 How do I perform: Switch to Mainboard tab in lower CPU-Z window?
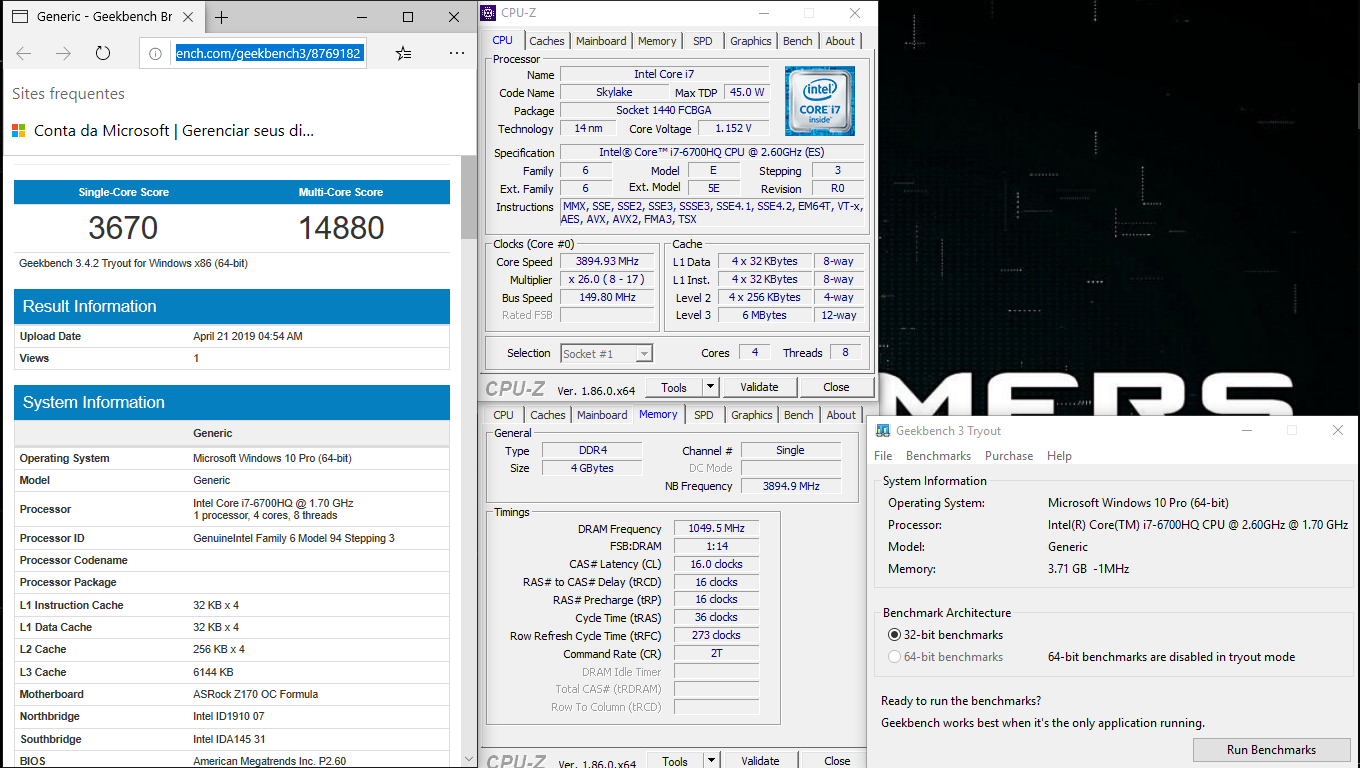click(x=603, y=415)
